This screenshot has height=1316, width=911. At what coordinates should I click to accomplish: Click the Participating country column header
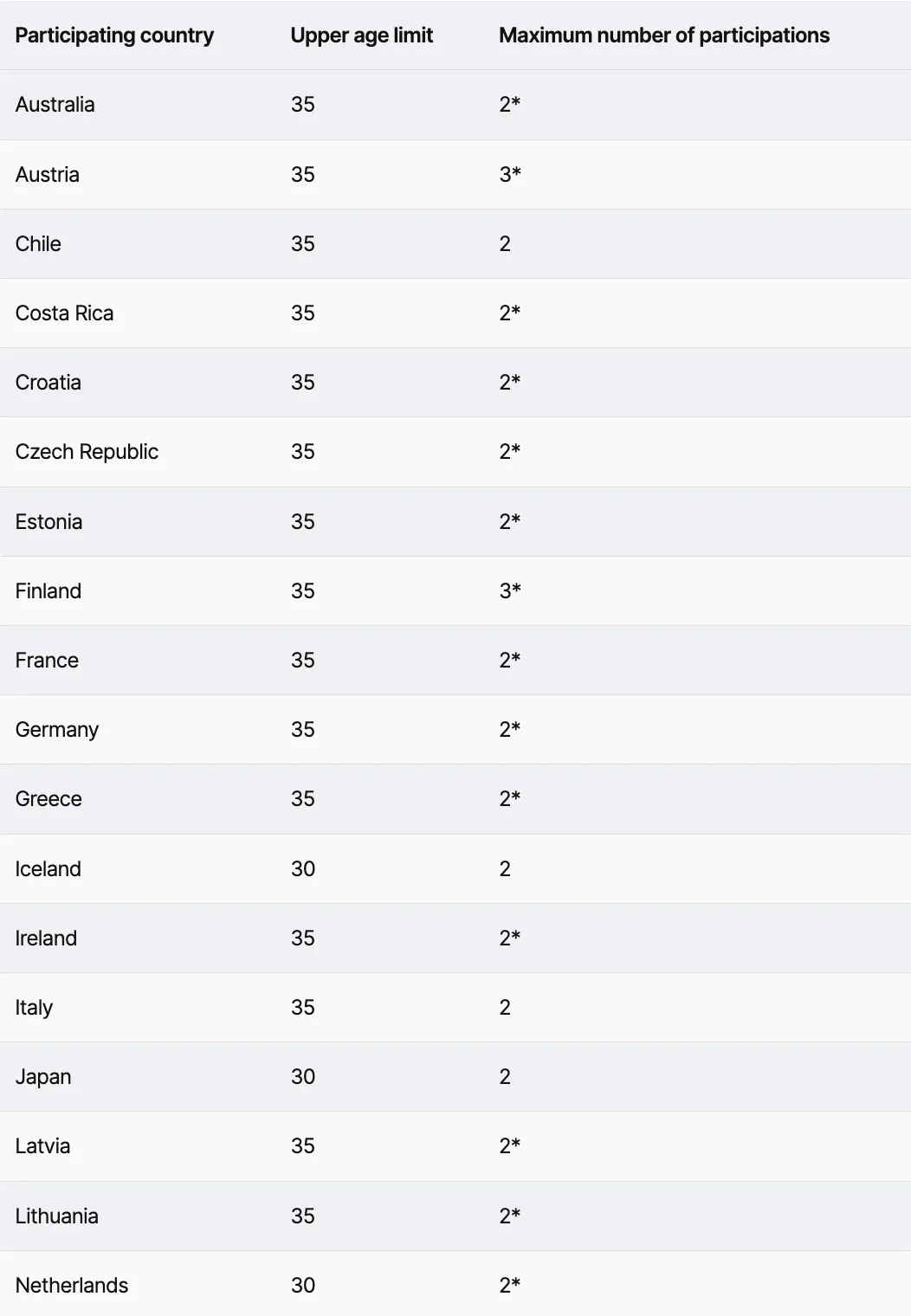point(114,35)
